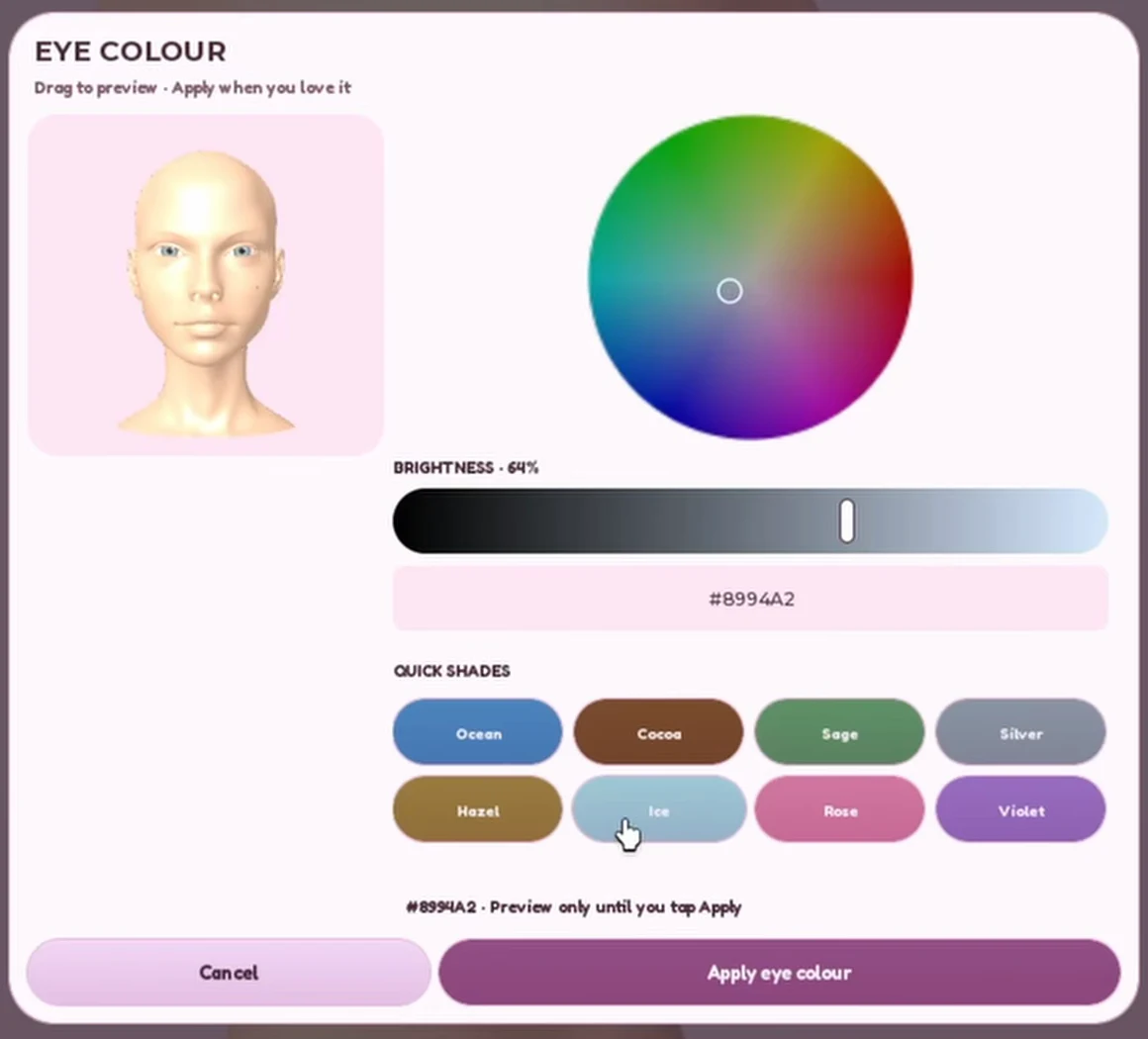Image resolution: width=1148 pixels, height=1039 pixels.
Task: Click Apply eye colour button
Action: [x=779, y=973]
